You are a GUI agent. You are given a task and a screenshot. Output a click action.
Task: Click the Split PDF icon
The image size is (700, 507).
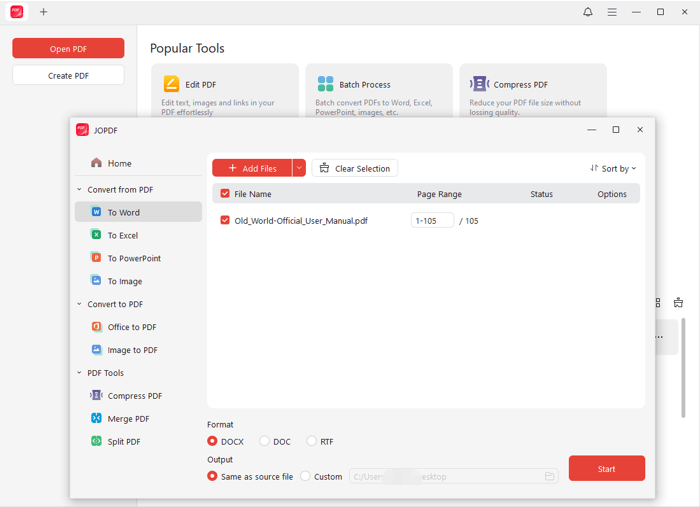point(96,441)
